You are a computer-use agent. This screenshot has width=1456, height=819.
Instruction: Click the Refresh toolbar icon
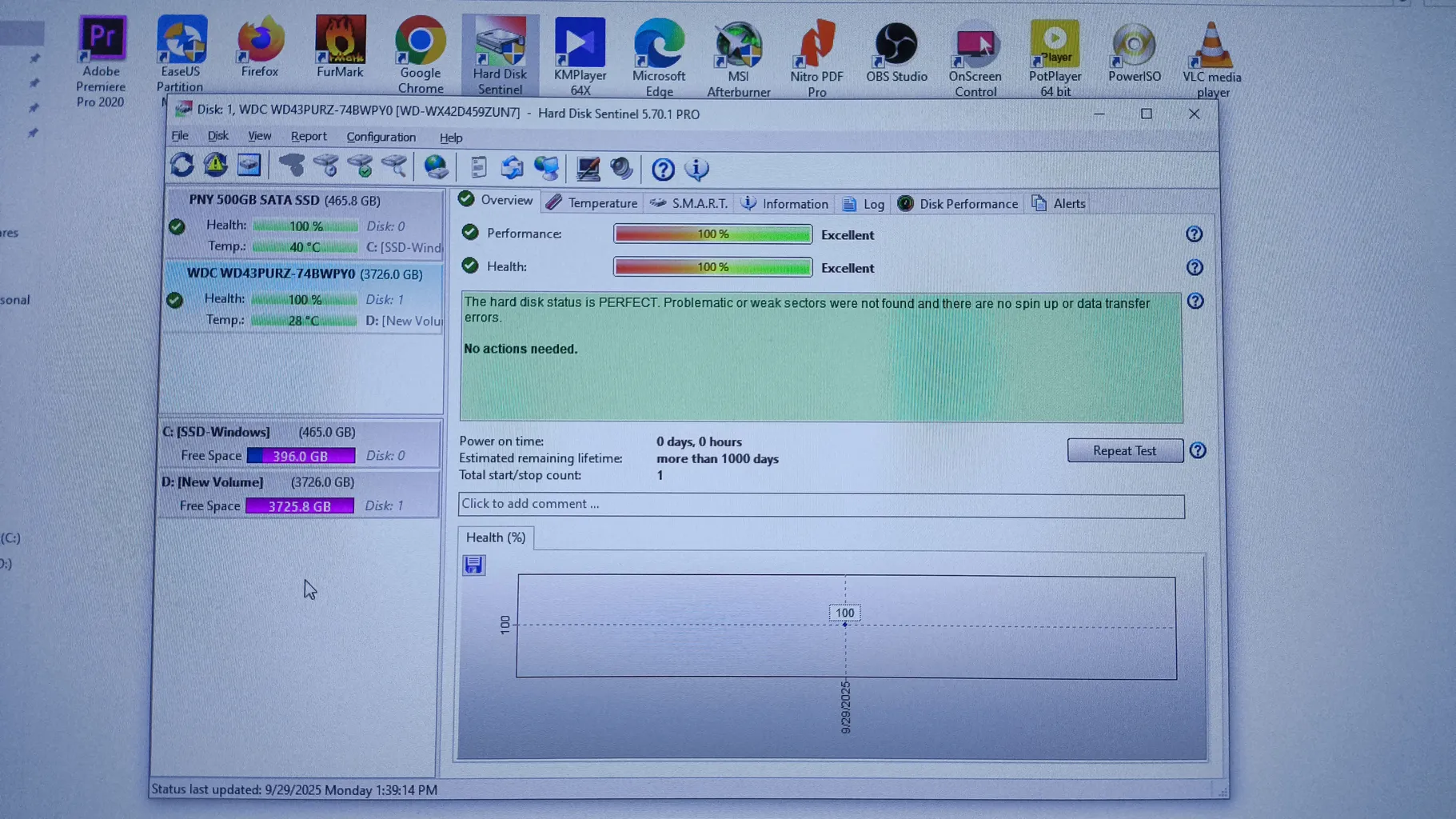pos(182,166)
